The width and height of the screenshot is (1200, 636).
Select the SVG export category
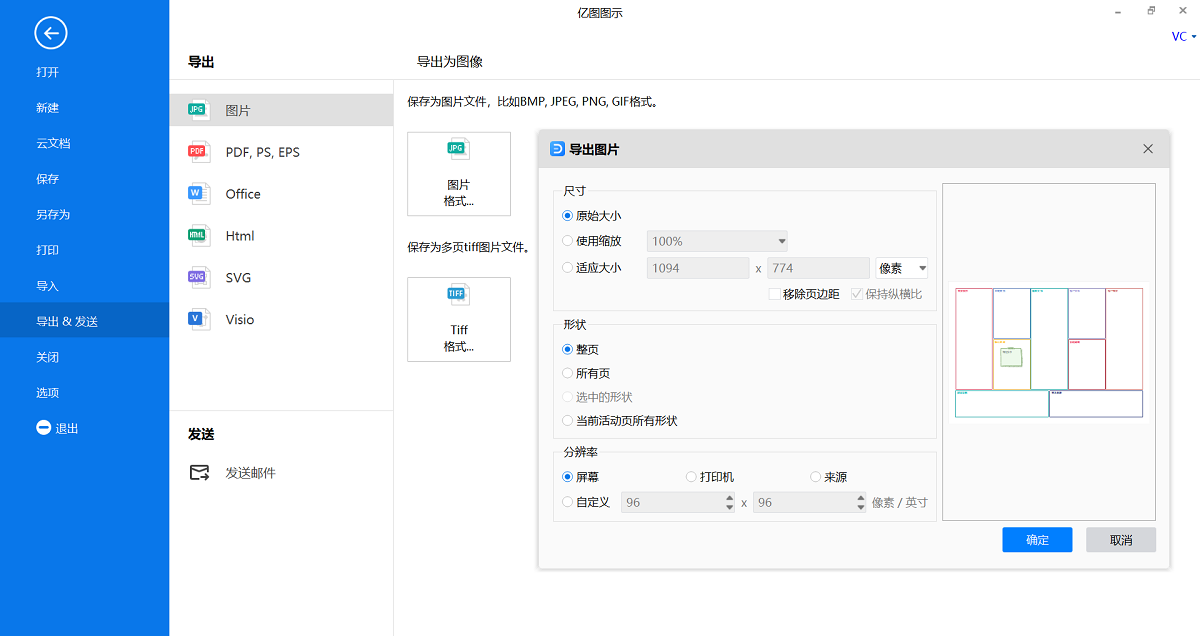coord(281,278)
